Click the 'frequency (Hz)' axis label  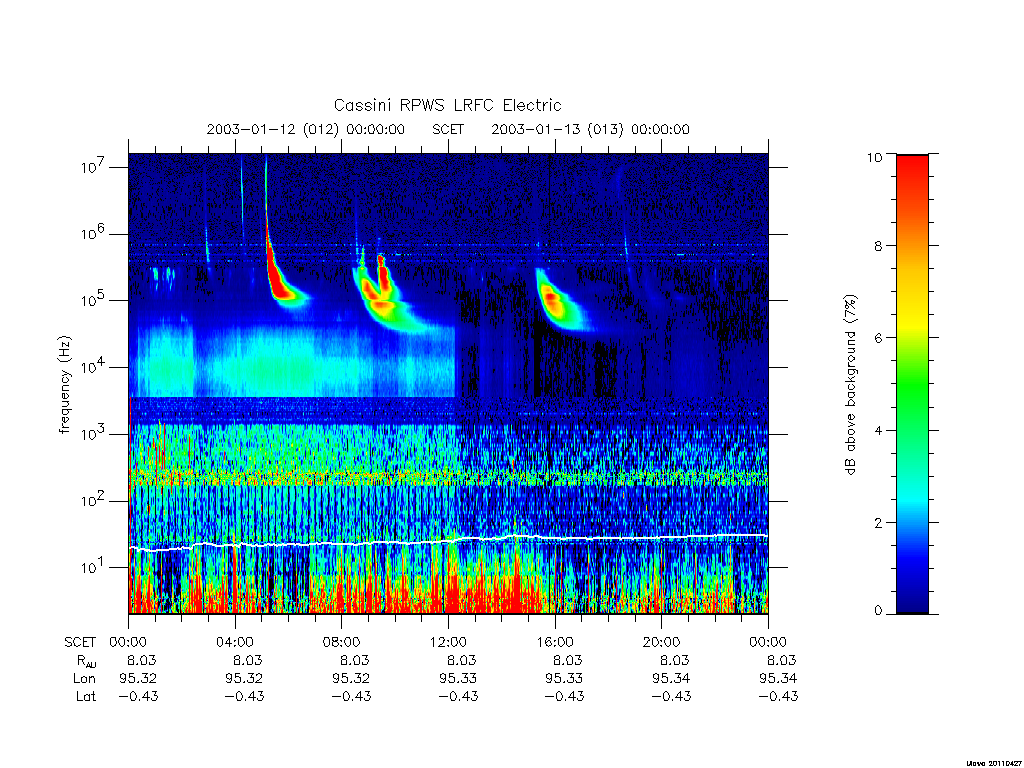pyautogui.click(x=64, y=384)
